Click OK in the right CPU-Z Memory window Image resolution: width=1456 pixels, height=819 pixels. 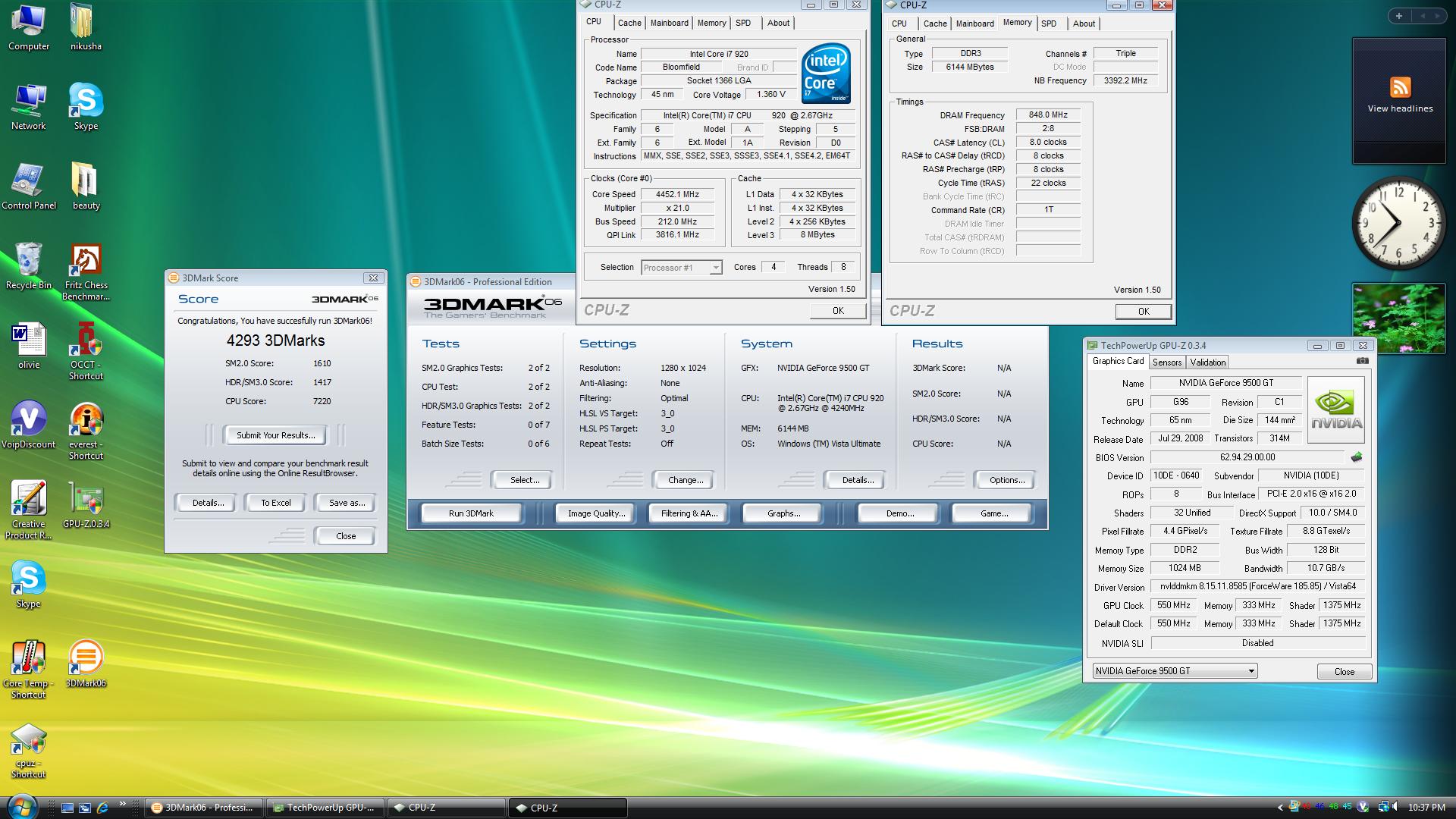pyautogui.click(x=1144, y=312)
